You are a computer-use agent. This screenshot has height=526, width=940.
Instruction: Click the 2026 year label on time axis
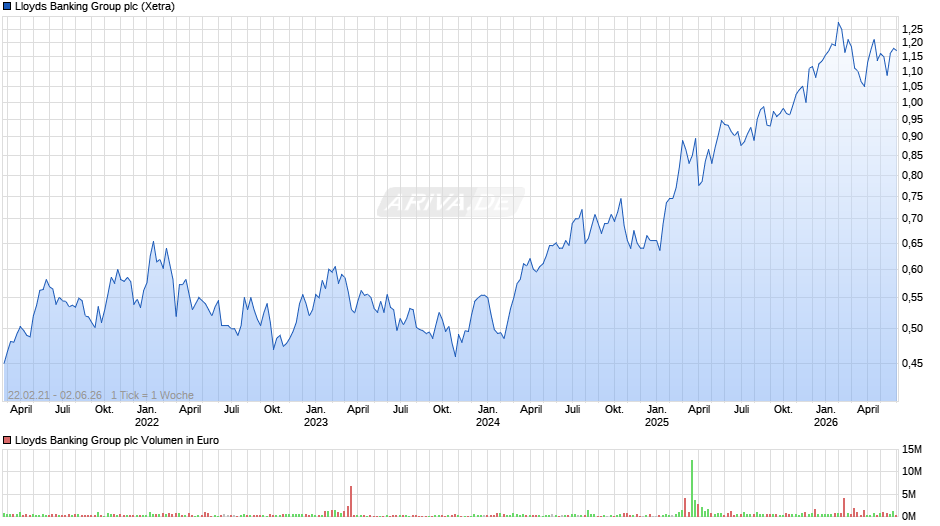(825, 422)
